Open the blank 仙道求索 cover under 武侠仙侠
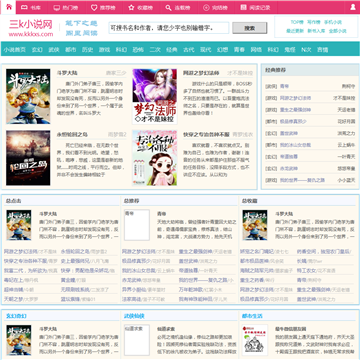This screenshot has height=360, width=360. [x=137, y=340]
